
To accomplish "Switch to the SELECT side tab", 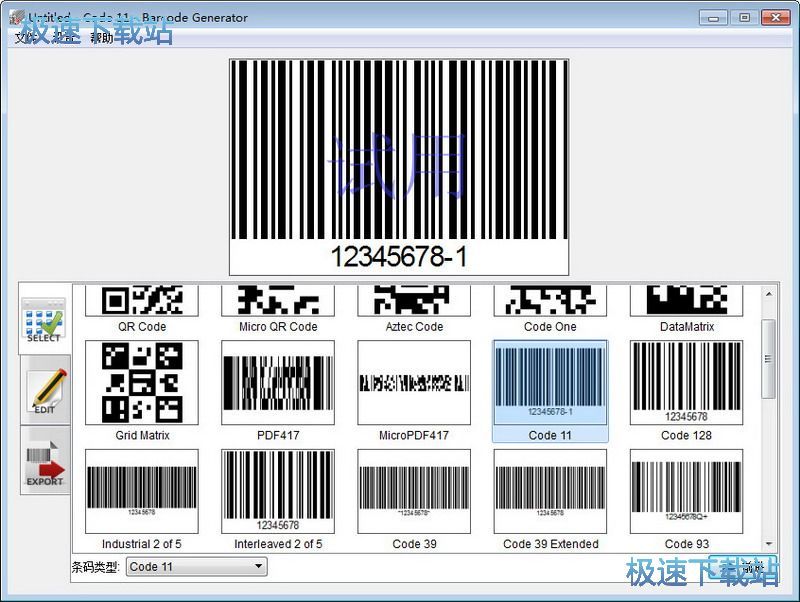I will (x=44, y=319).
